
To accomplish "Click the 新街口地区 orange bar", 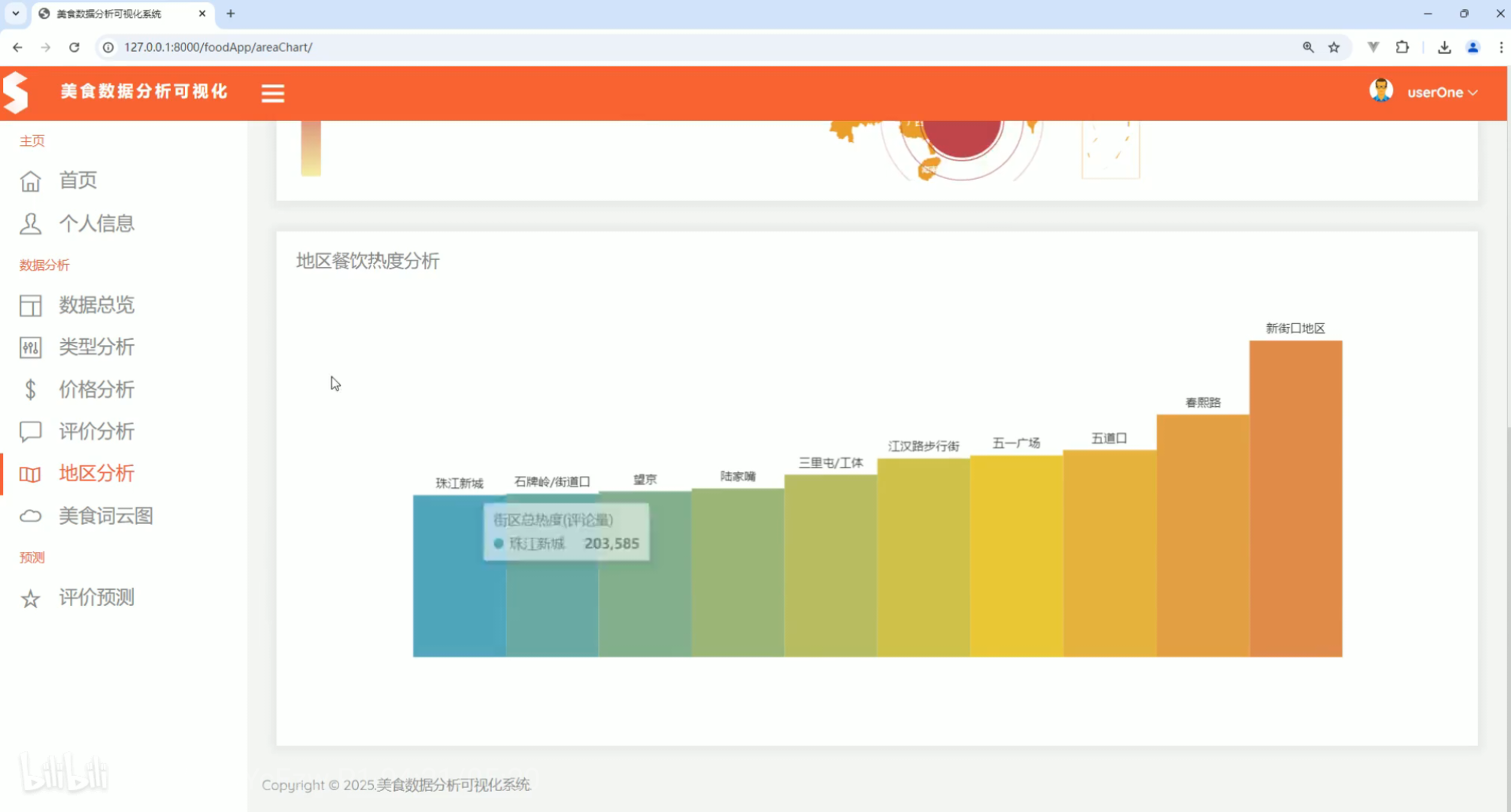I will pyautogui.click(x=1295, y=498).
